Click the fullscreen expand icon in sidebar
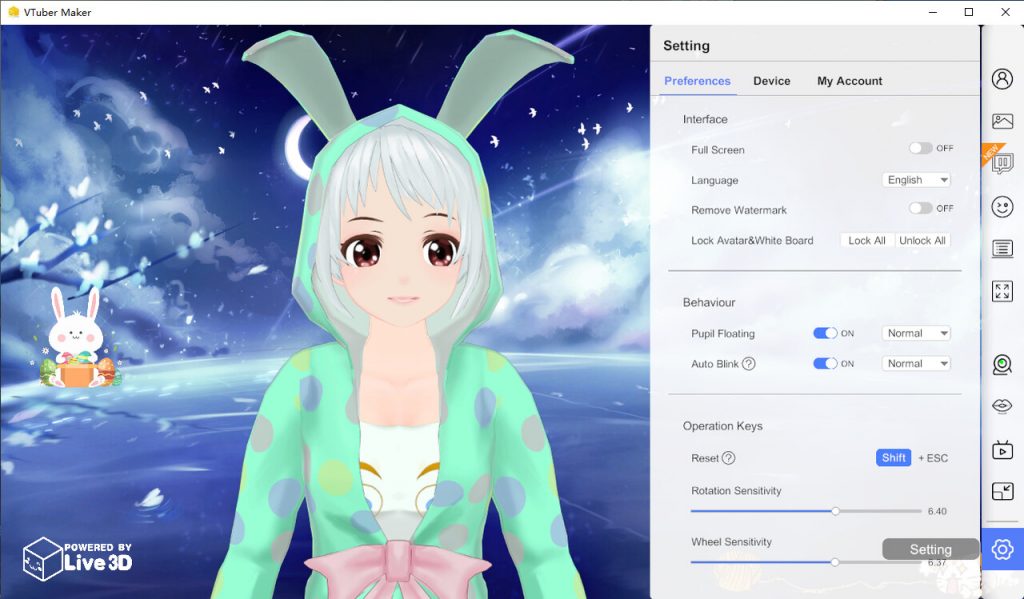Viewport: 1024px width, 599px height. click(1005, 292)
